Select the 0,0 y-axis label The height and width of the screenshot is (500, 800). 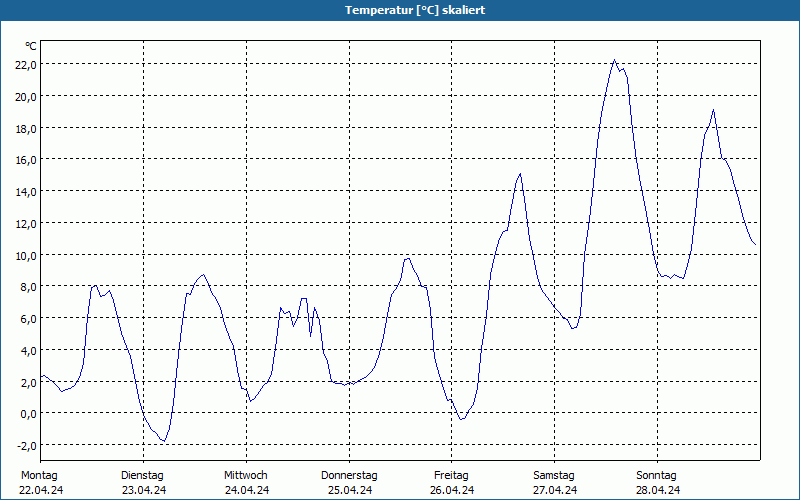[x=28, y=414]
